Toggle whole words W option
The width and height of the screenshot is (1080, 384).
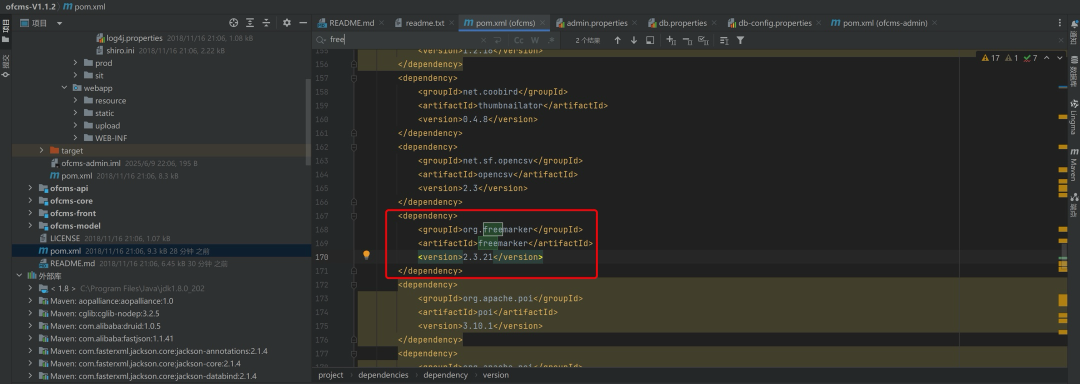point(535,40)
